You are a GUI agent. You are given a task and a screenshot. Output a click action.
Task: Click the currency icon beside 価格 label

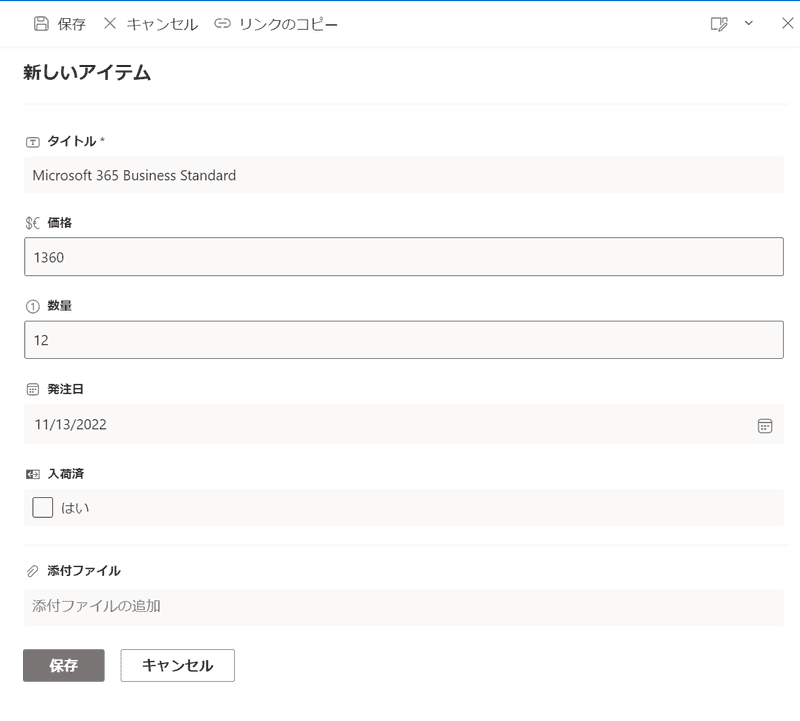click(33, 223)
